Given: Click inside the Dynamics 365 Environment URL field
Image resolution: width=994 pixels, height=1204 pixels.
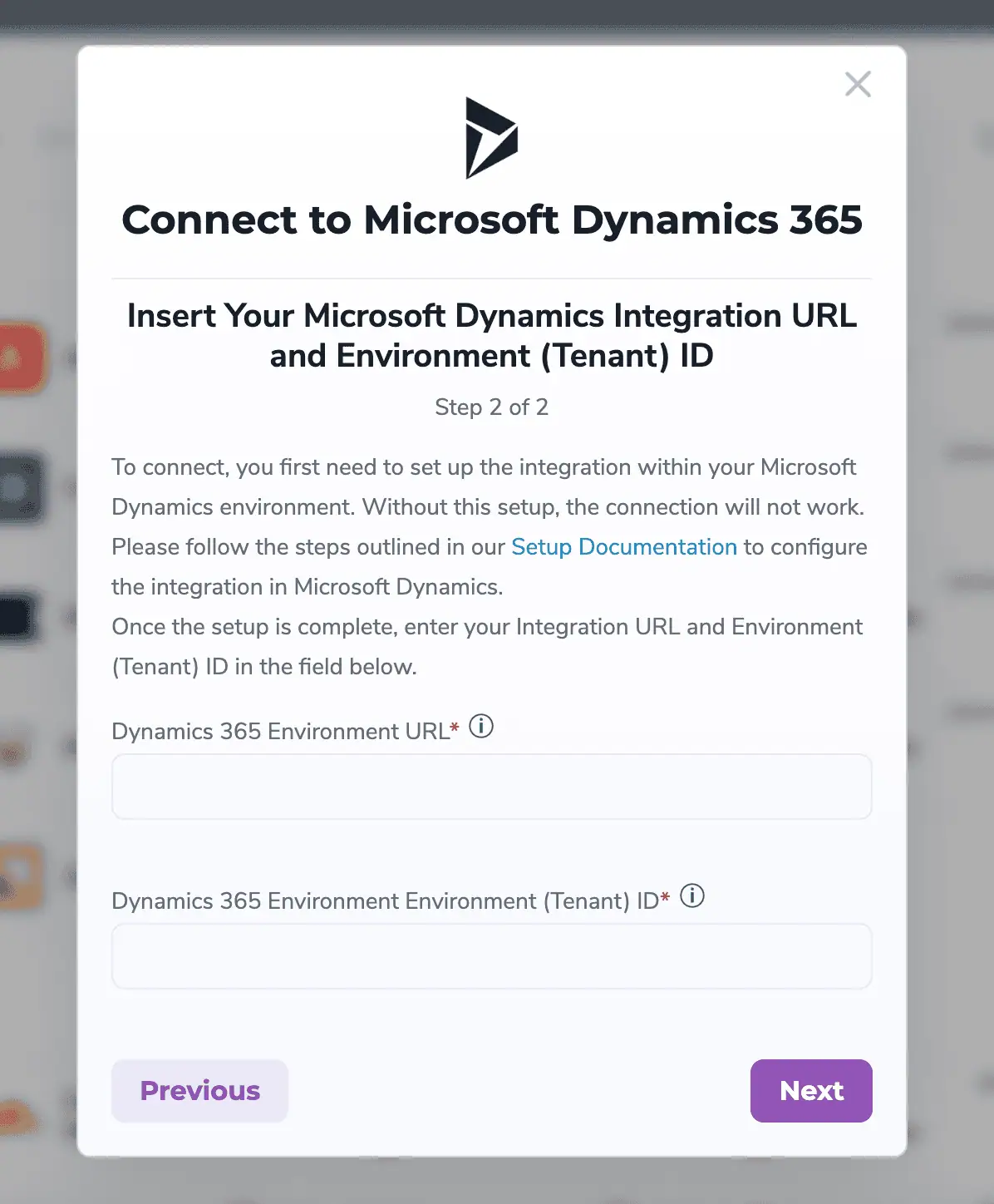Looking at the screenshot, I should point(492,787).
